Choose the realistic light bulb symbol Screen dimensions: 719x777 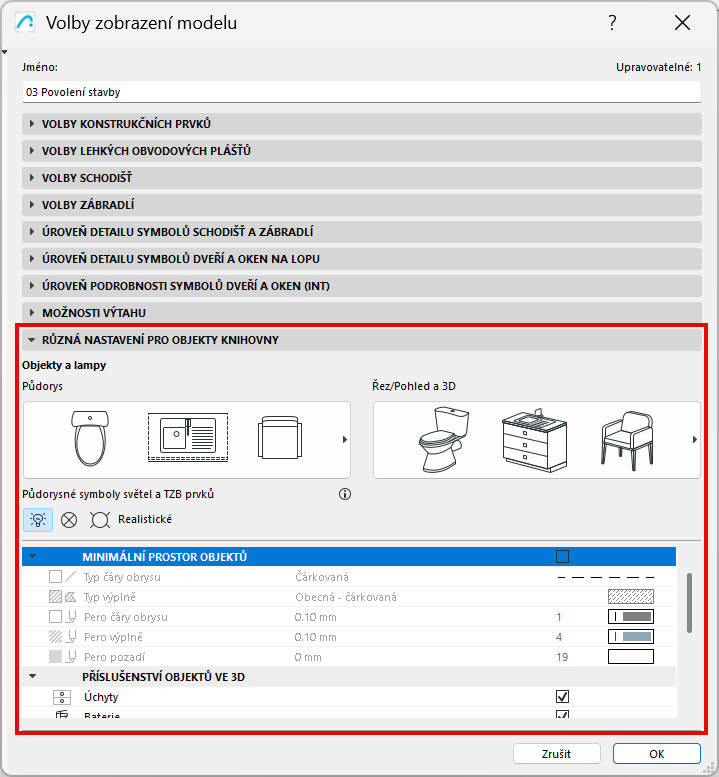click(38, 520)
